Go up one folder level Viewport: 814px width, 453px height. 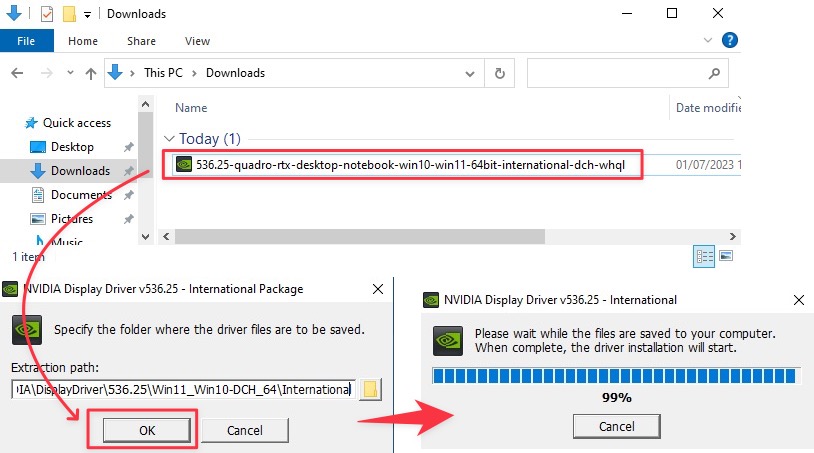(x=91, y=74)
